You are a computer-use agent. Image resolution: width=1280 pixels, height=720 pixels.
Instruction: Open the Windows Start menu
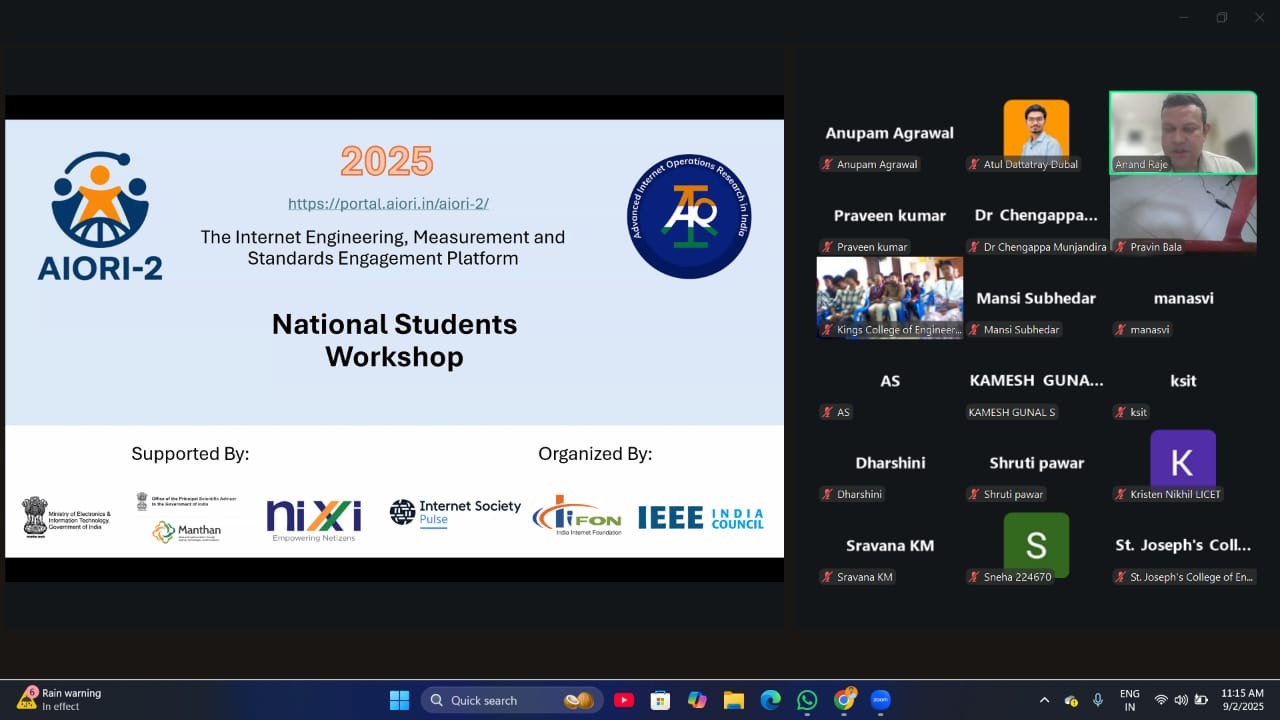[399, 700]
